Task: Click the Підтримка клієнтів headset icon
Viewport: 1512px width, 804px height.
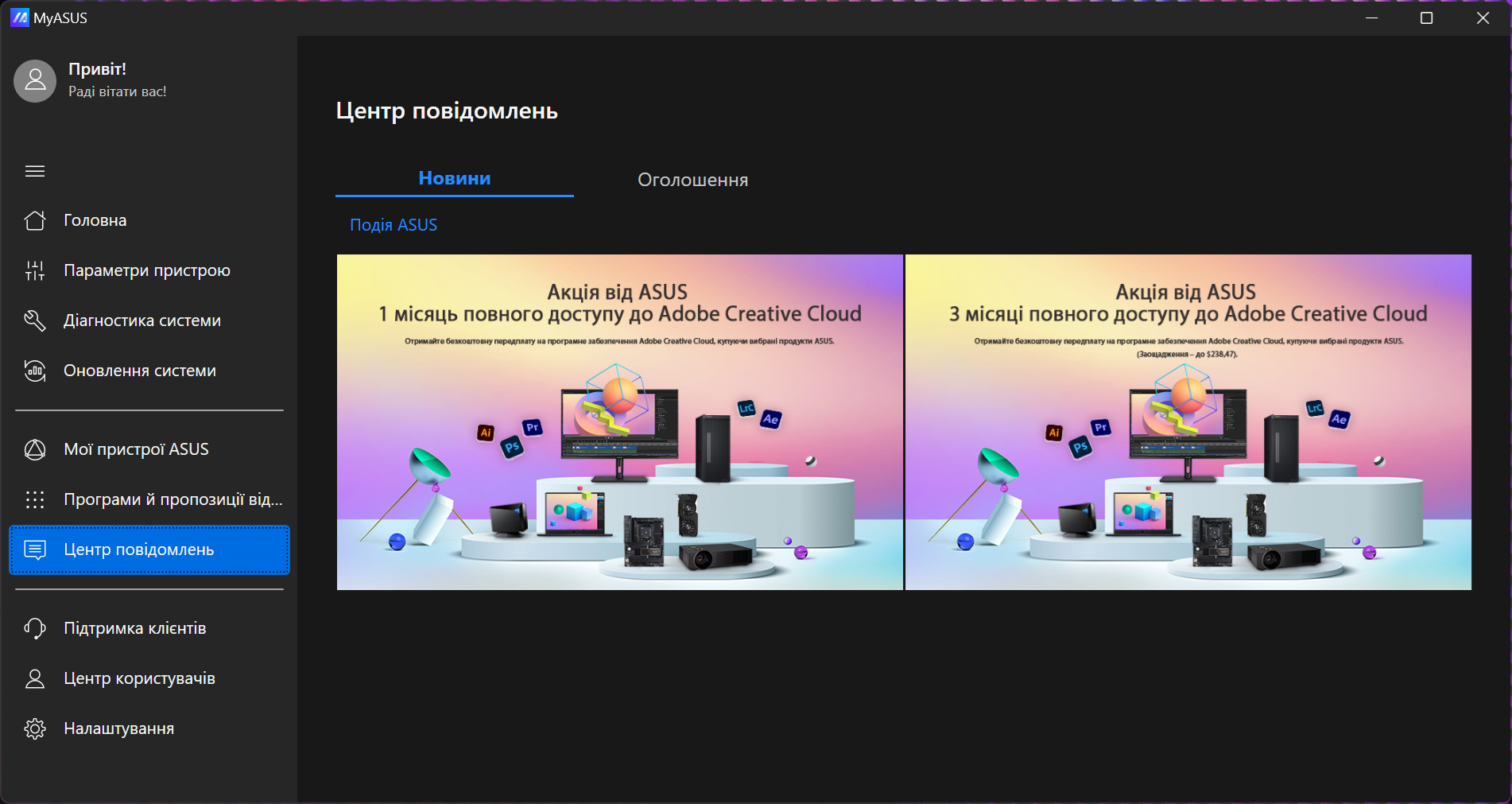Action: [x=35, y=628]
